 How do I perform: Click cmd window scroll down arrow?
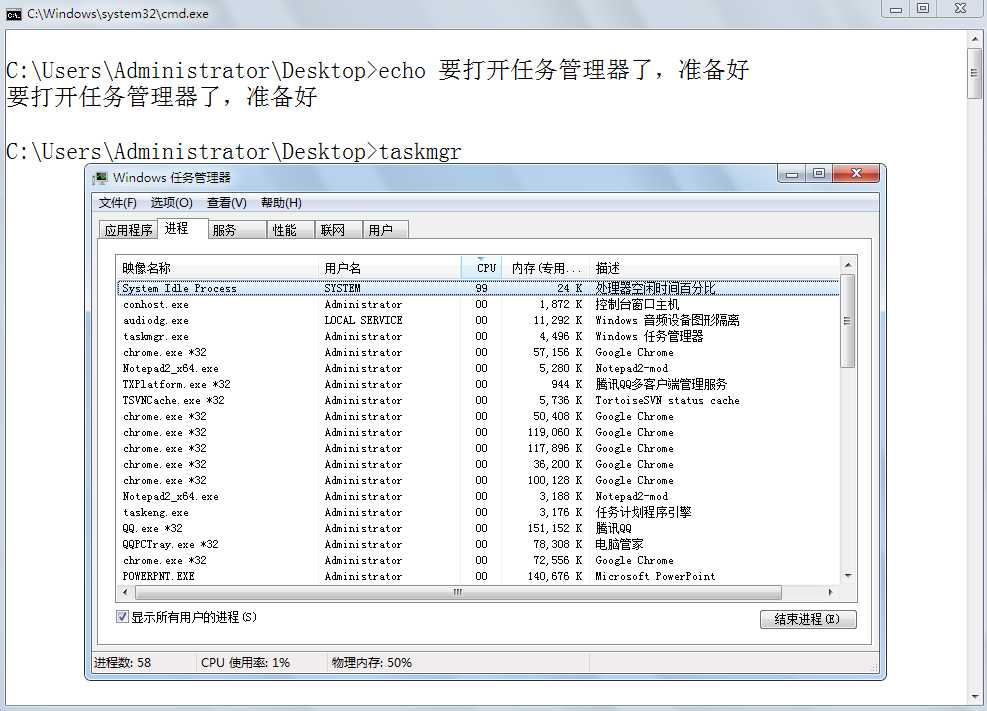(x=974, y=697)
